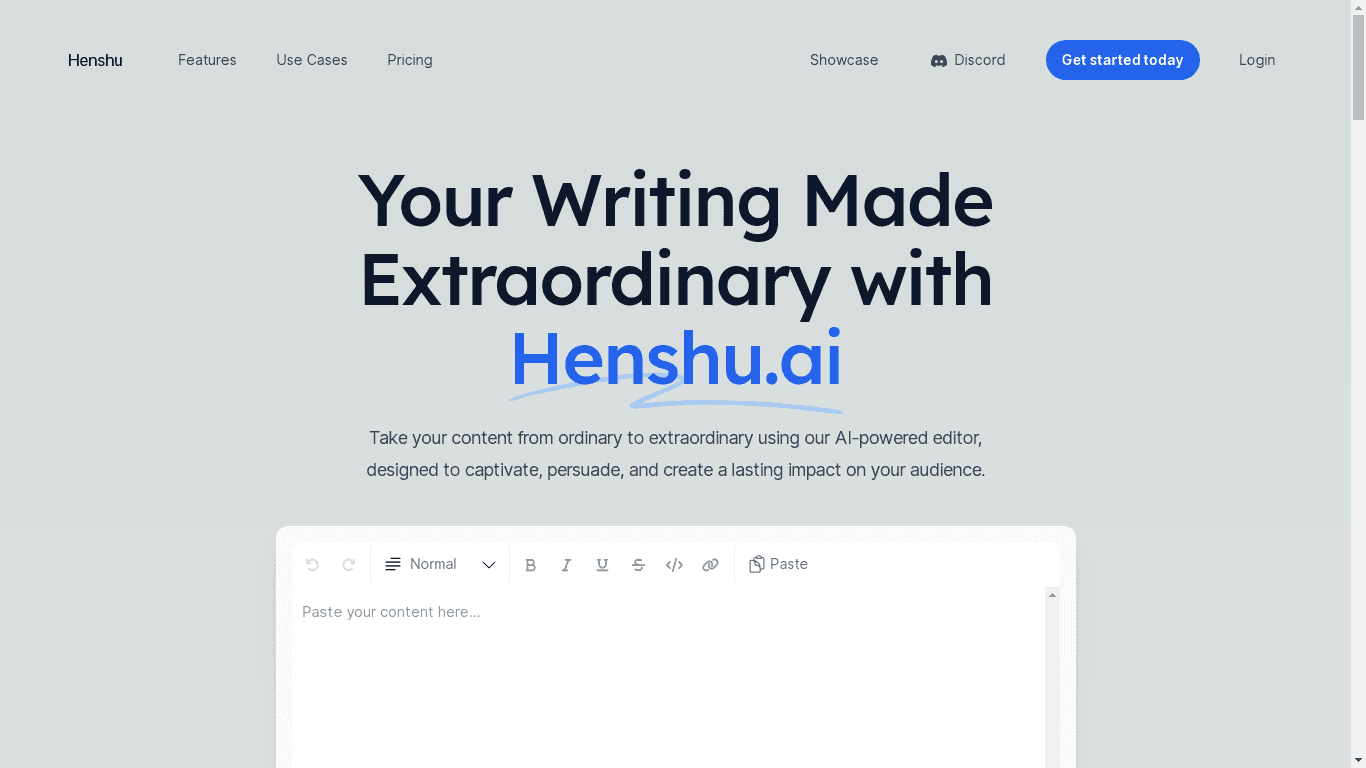The width and height of the screenshot is (1366, 768).
Task: Click the 'Your Writing Made' heading line
Action: (x=676, y=201)
